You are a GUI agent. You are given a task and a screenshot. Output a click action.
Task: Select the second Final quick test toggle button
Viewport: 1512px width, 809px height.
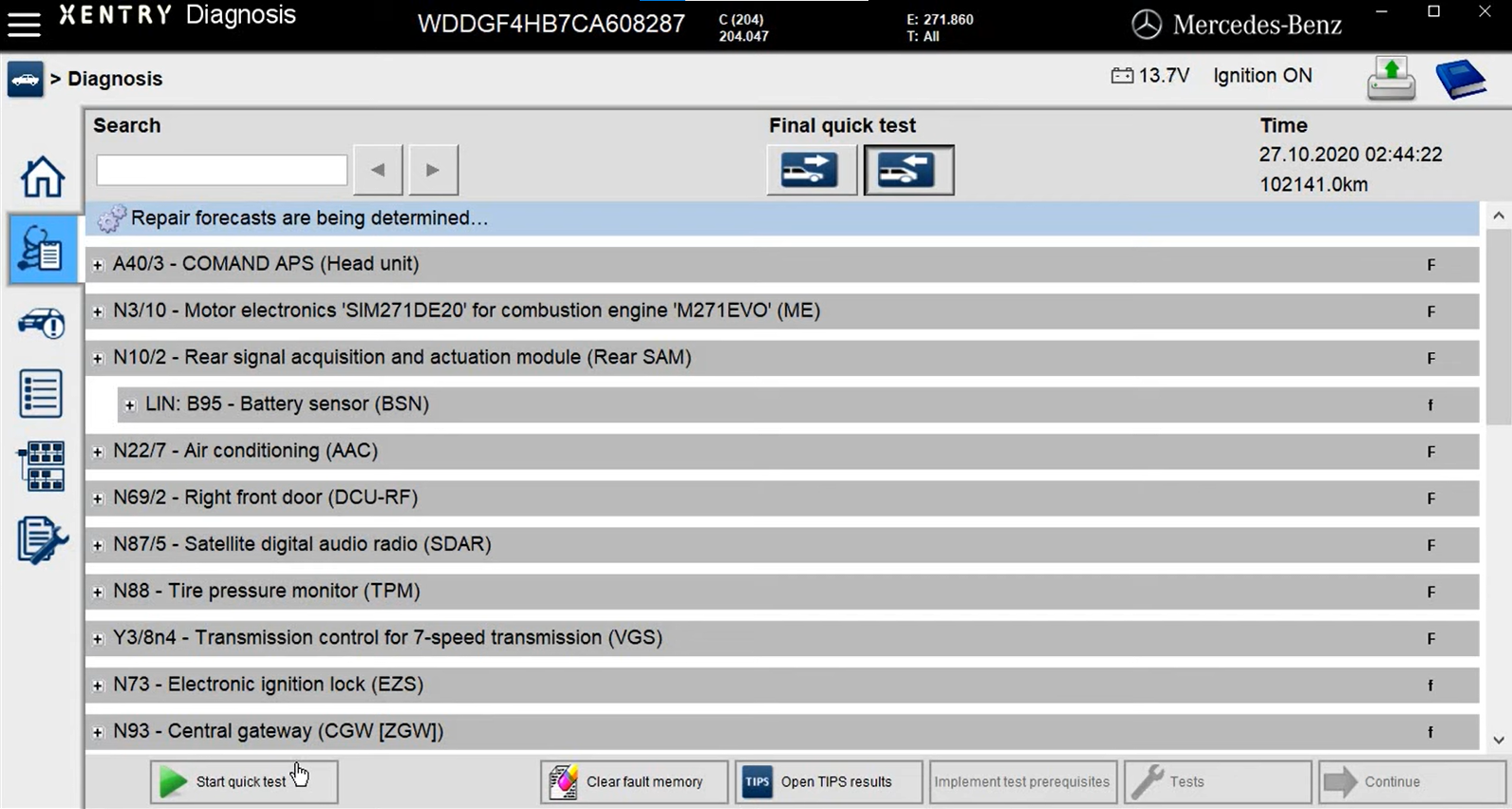pyautogui.click(x=908, y=170)
